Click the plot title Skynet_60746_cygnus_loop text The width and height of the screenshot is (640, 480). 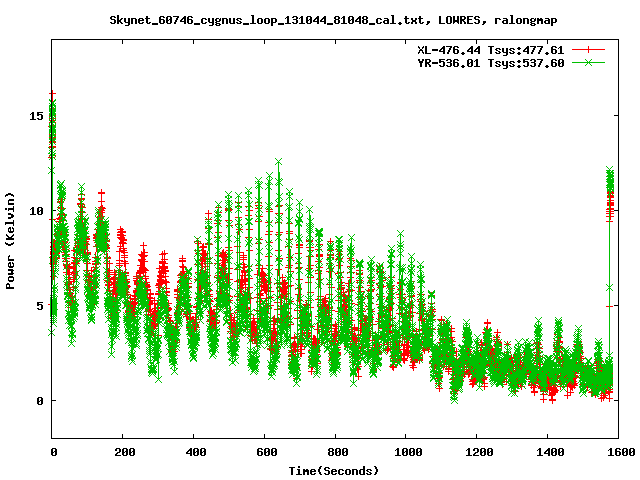click(x=333, y=20)
